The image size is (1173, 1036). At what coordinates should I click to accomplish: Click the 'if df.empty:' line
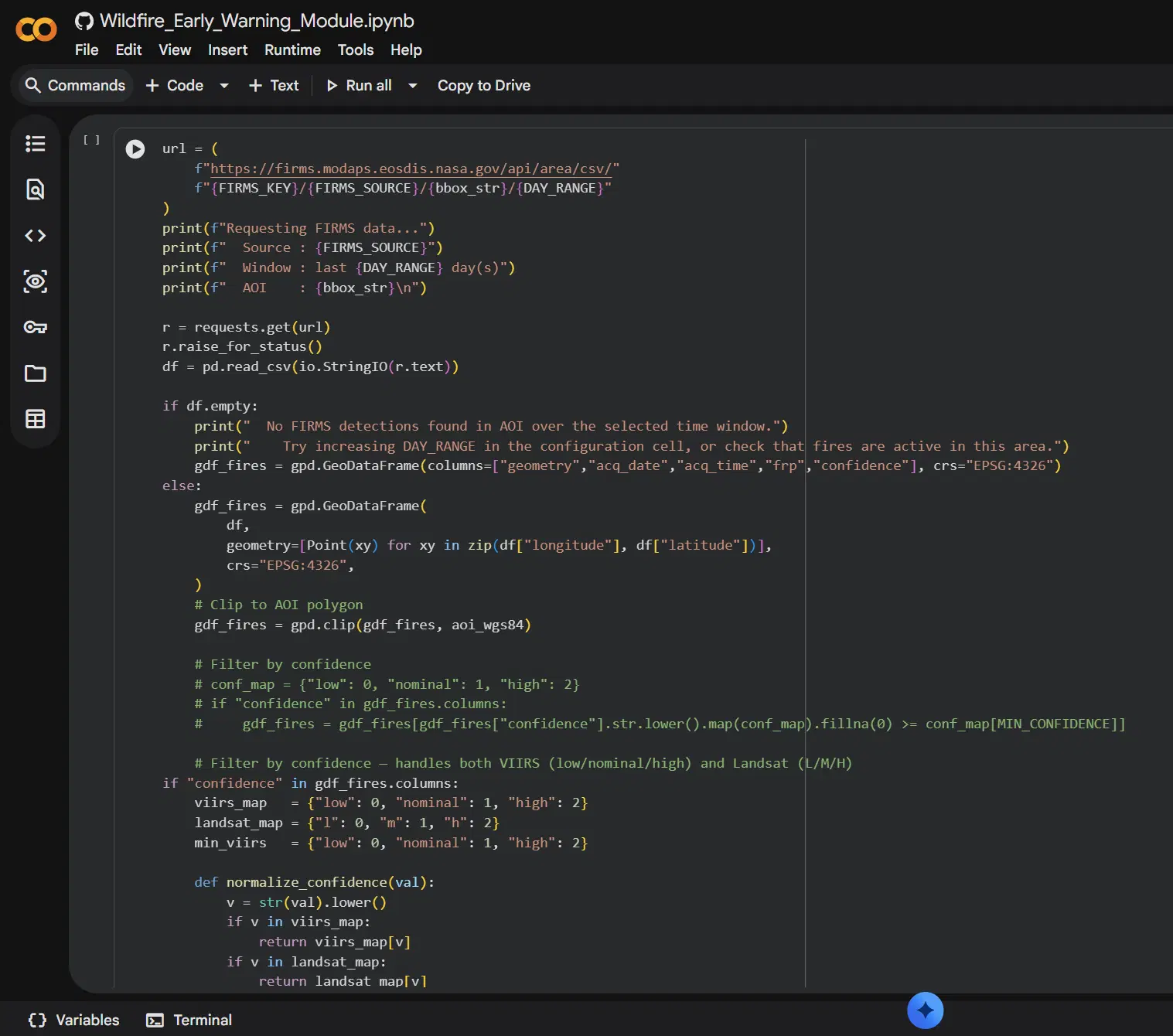210,406
